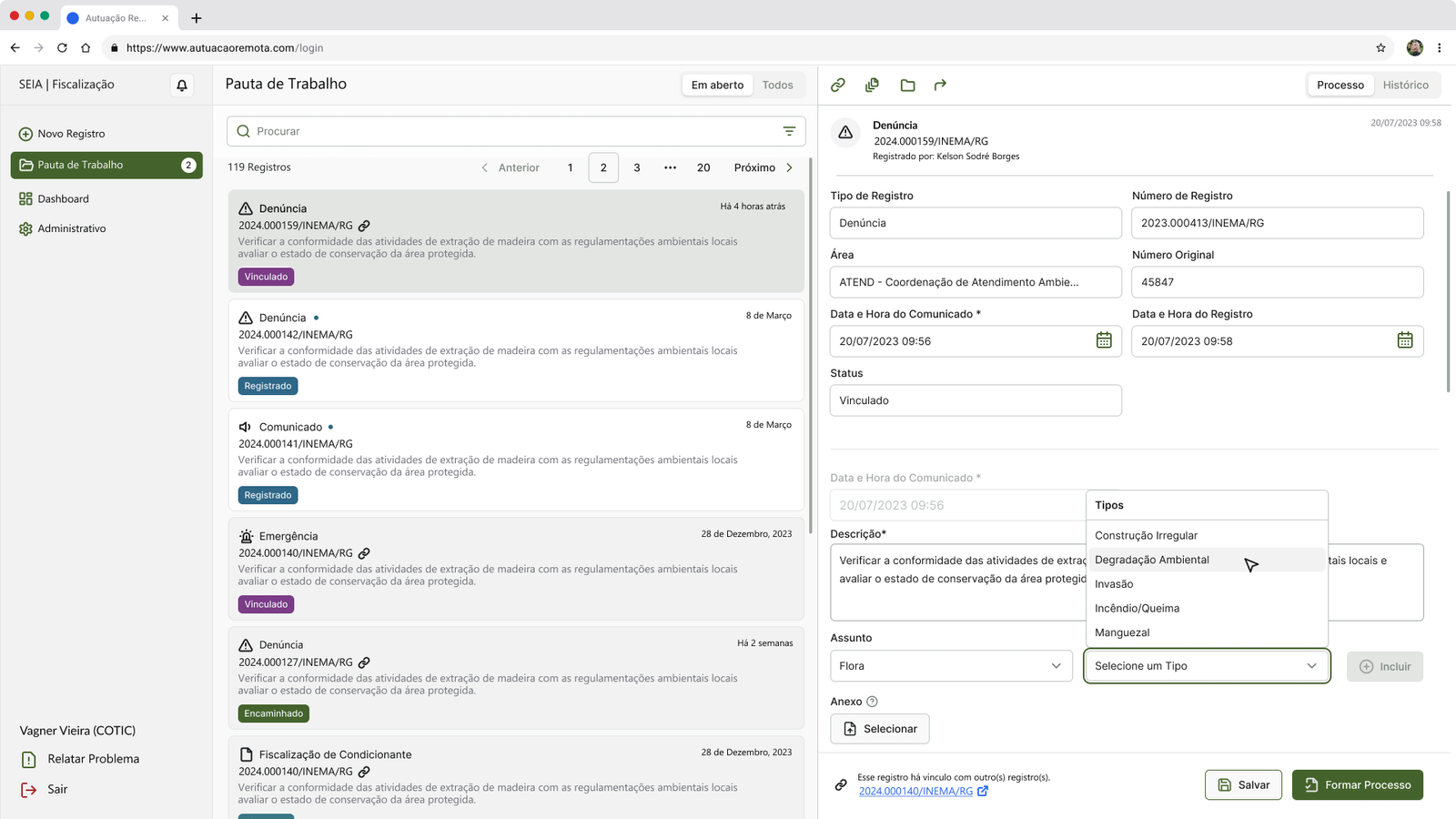Switch to the Todos records view
The height and width of the screenshot is (819, 1456).
(777, 85)
